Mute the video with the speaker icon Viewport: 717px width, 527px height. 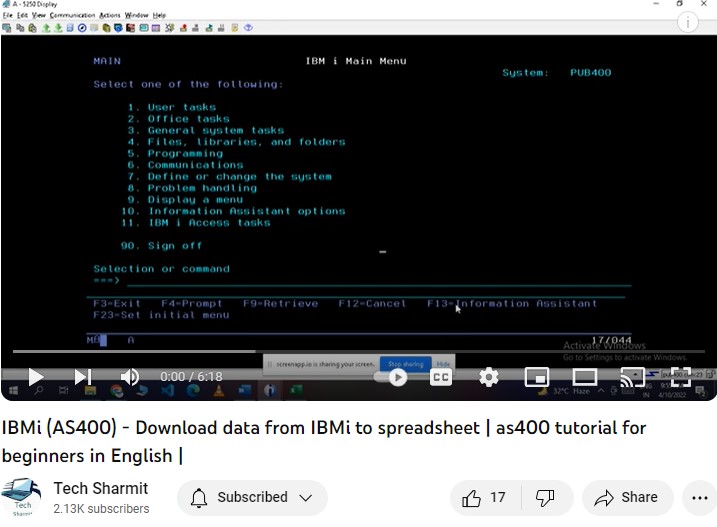click(x=130, y=377)
